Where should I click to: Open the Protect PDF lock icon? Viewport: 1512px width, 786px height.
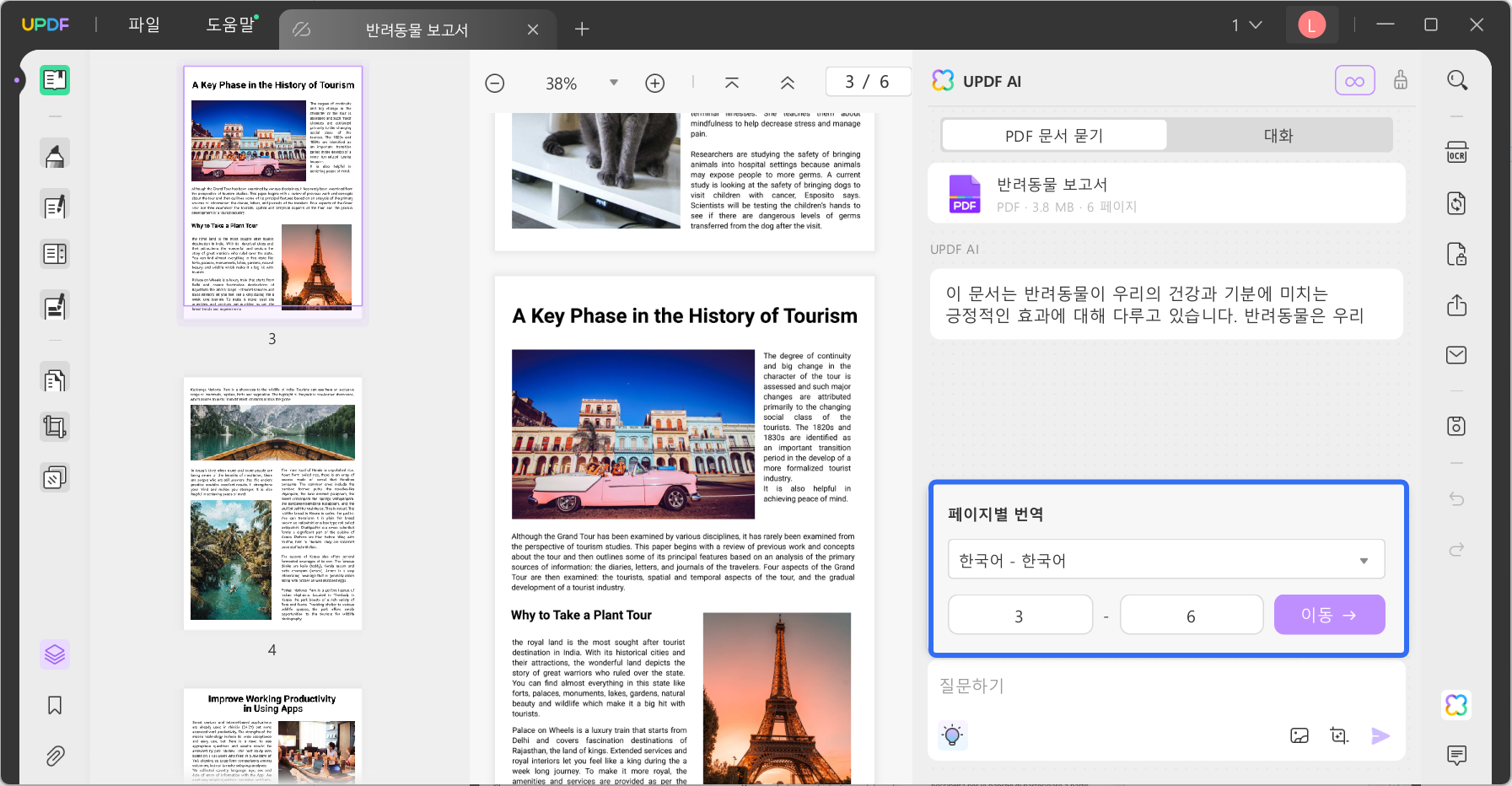point(1456,254)
